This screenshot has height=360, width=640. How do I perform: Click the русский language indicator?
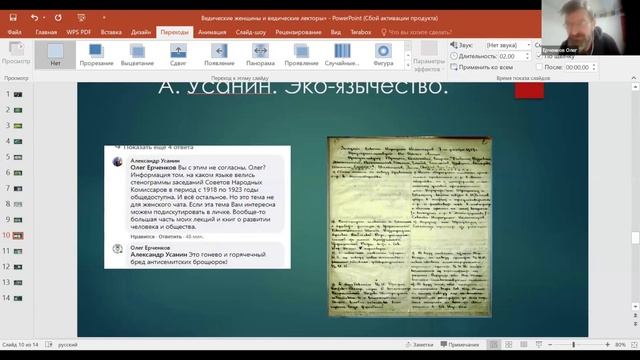[x=68, y=344]
